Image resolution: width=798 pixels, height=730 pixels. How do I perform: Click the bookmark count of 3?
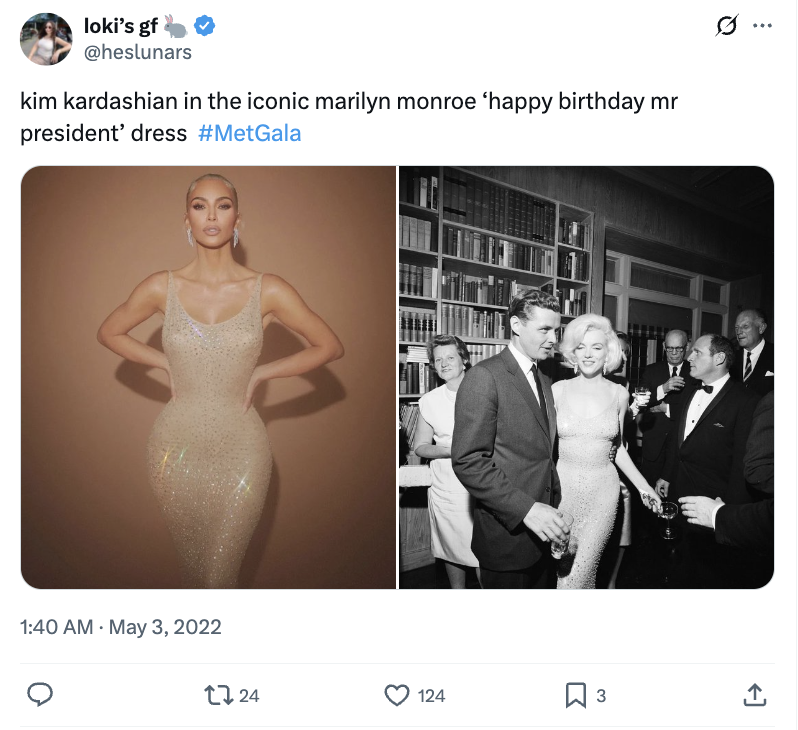601,695
